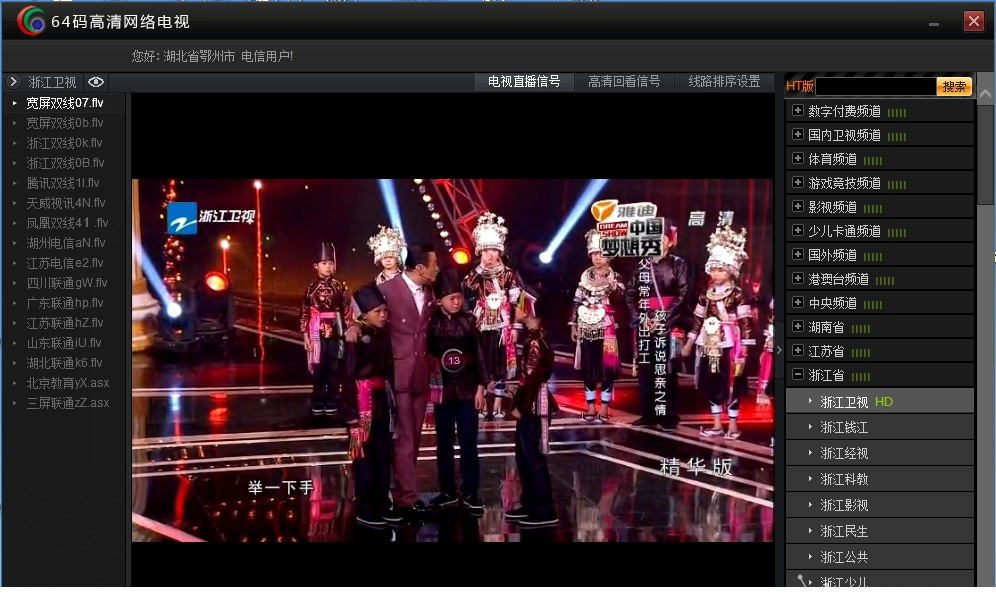Select source 浙江双线0k.flv
The width and height of the screenshot is (996, 610).
point(65,143)
